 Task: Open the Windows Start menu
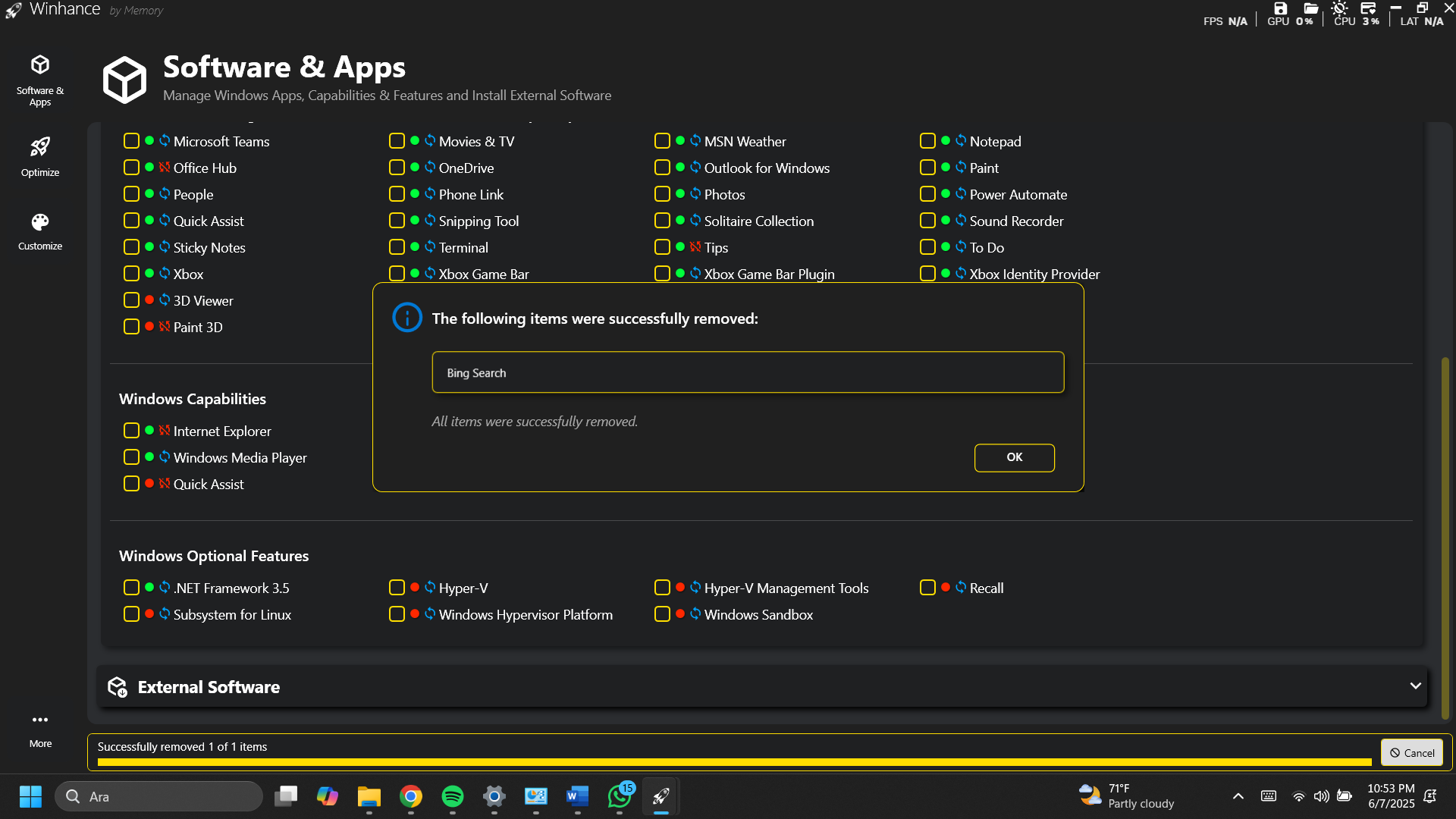pos(30,796)
